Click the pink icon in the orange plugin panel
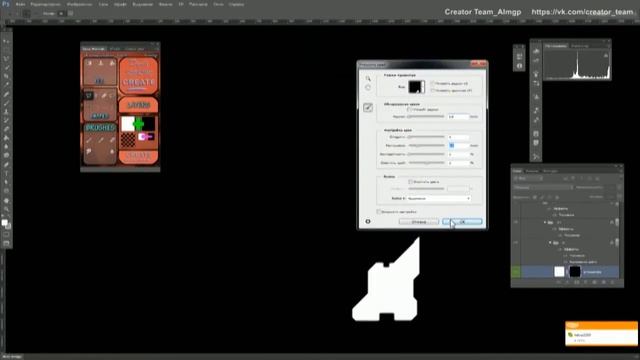This screenshot has height=360, width=640. (x=146, y=137)
